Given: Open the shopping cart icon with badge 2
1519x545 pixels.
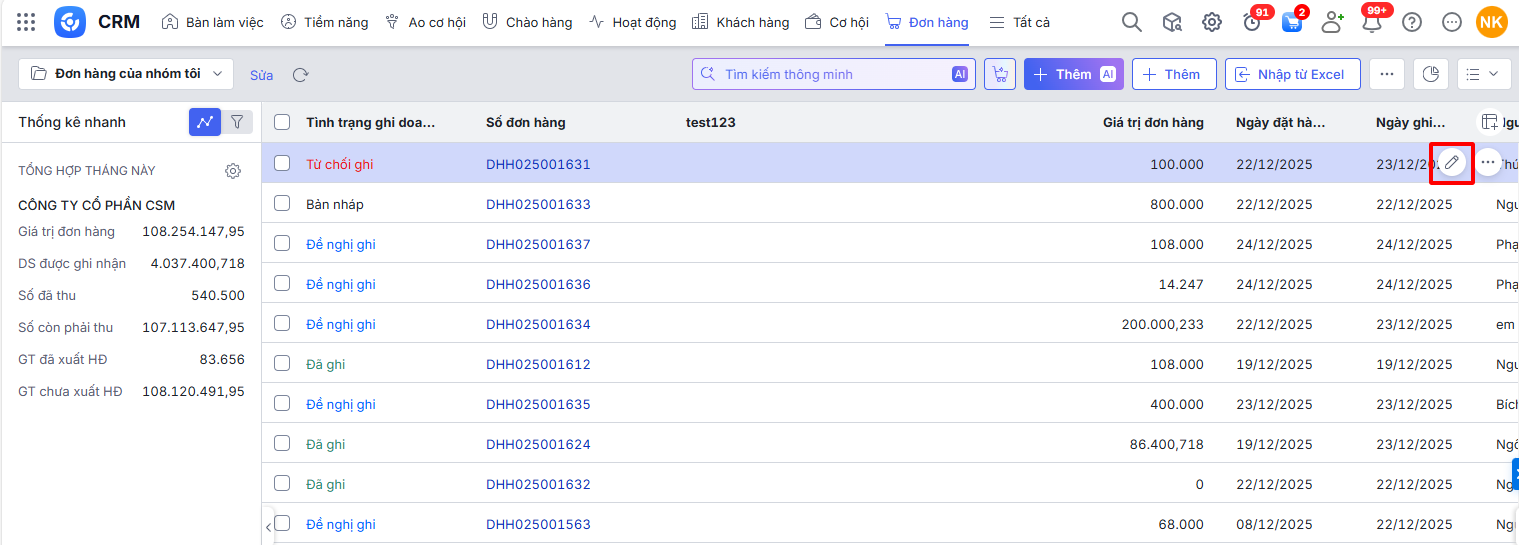Looking at the screenshot, I should (1292, 22).
